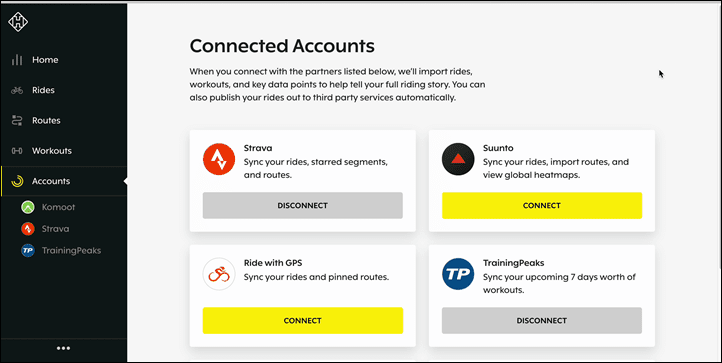Click the Ride with GPS cyclist logo

point(219,274)
